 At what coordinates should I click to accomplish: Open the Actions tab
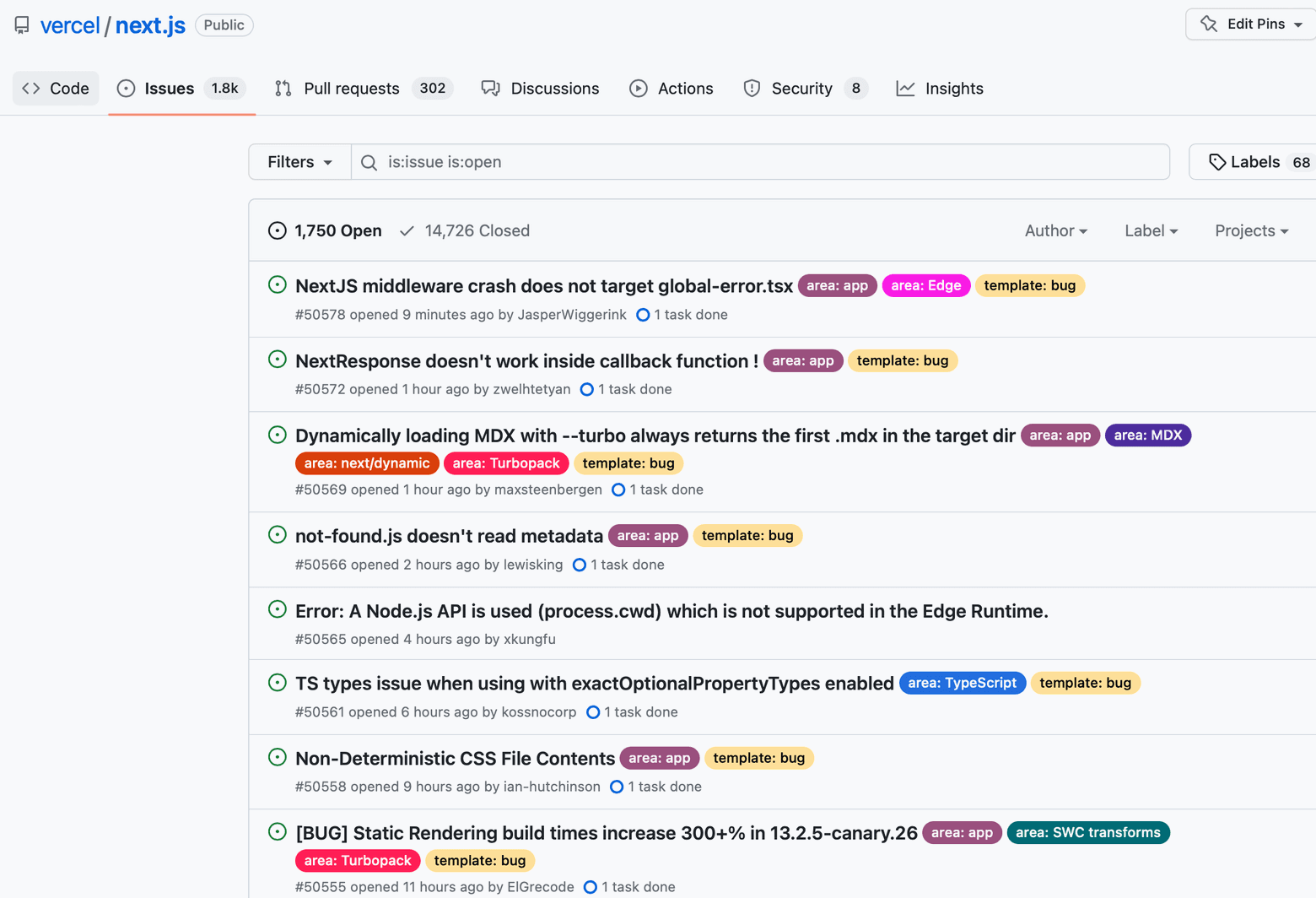click(x=671, y=89)
